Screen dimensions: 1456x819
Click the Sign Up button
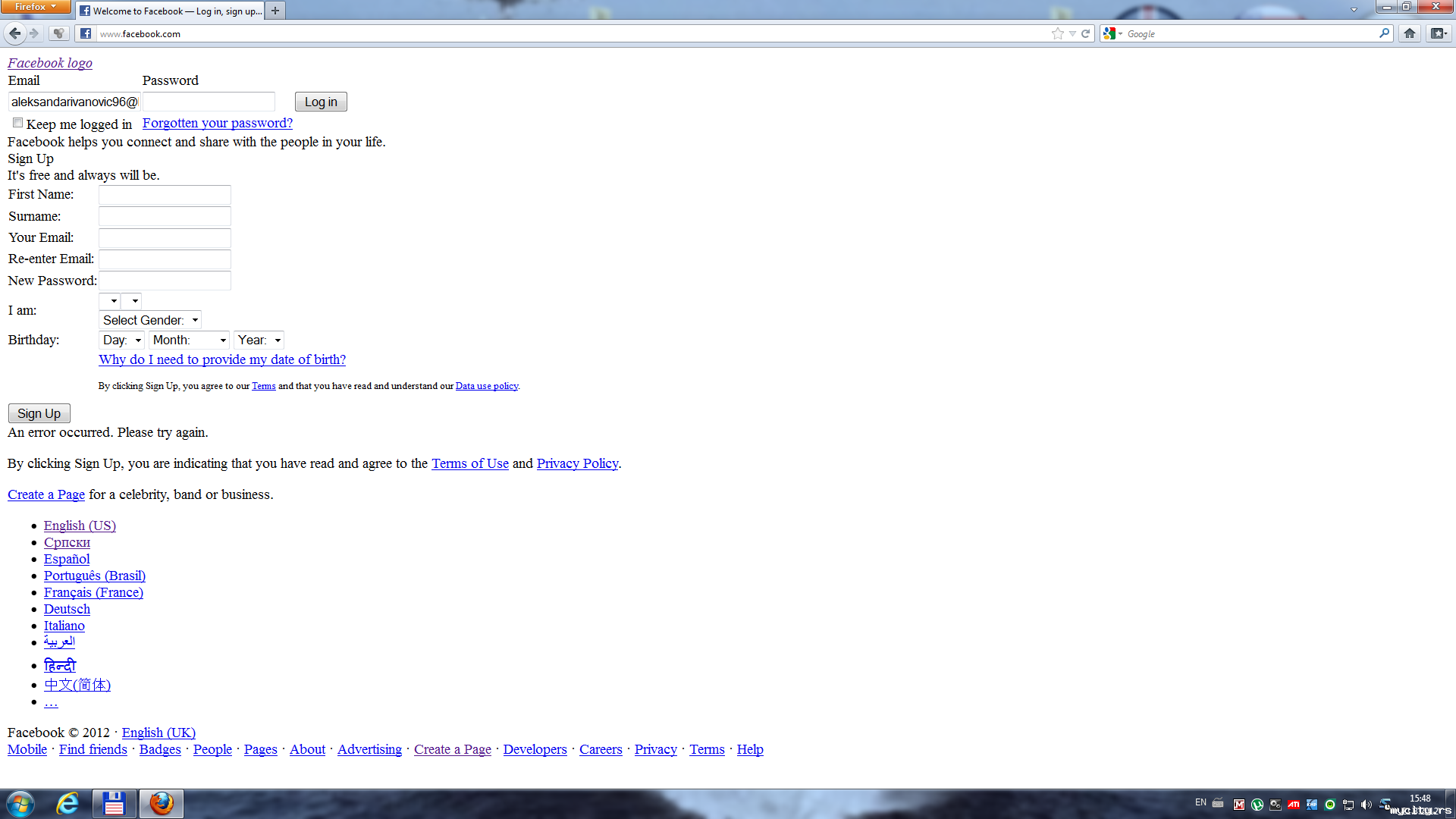[x=39, y=413]
